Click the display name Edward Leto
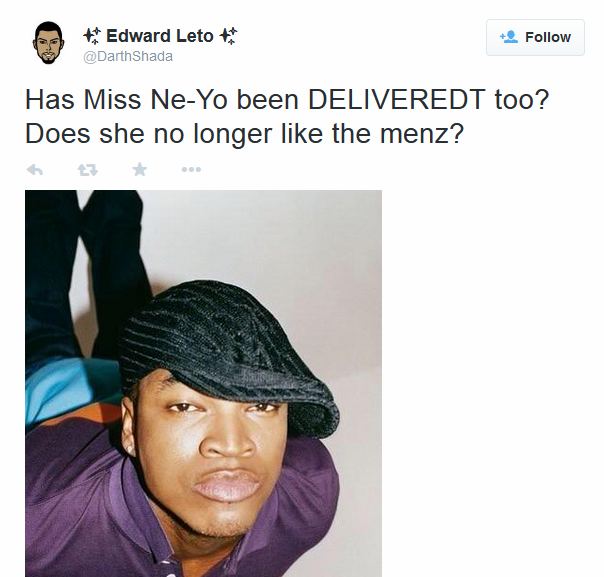The image size is (604, 577). [159, 36]
